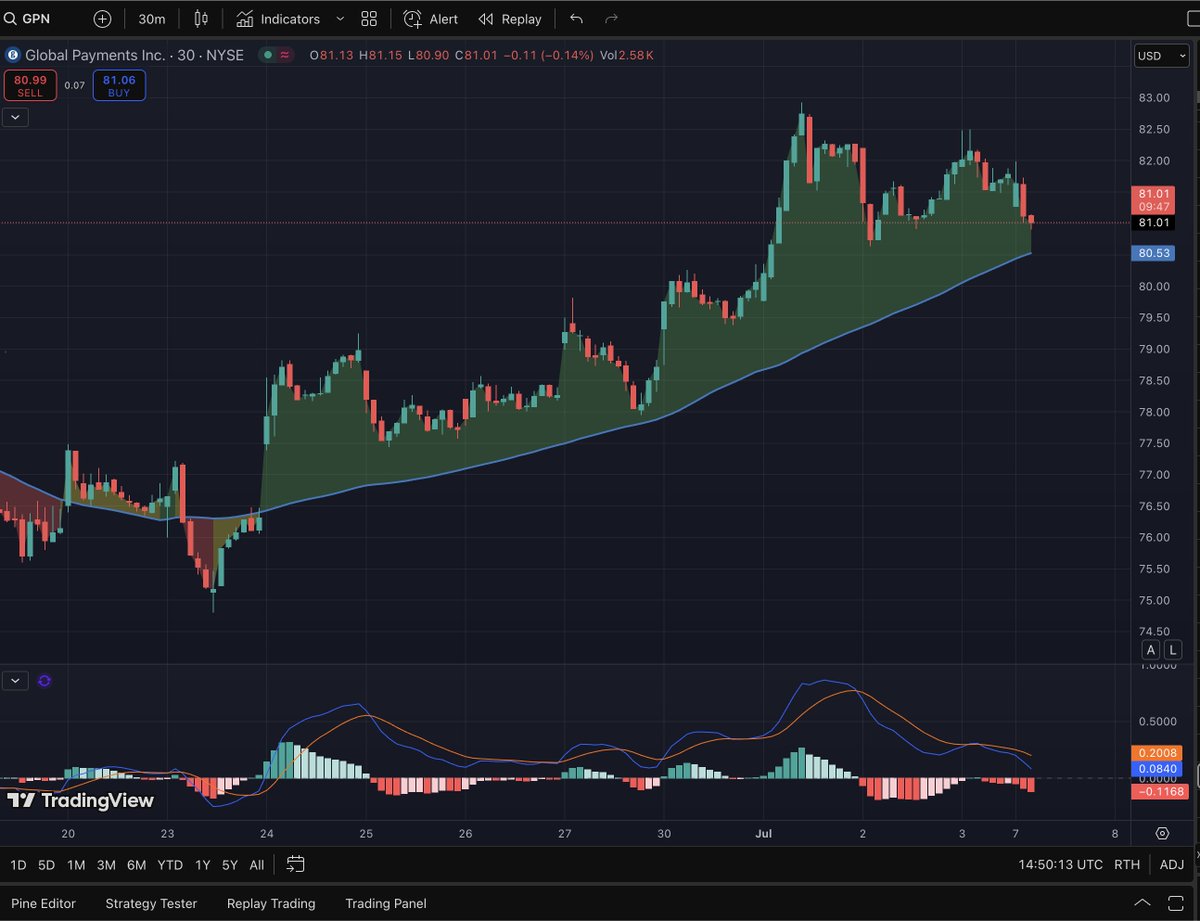Screen dimensions: 1200x921
Task: Redo the chart action
Action: [611, 19]
